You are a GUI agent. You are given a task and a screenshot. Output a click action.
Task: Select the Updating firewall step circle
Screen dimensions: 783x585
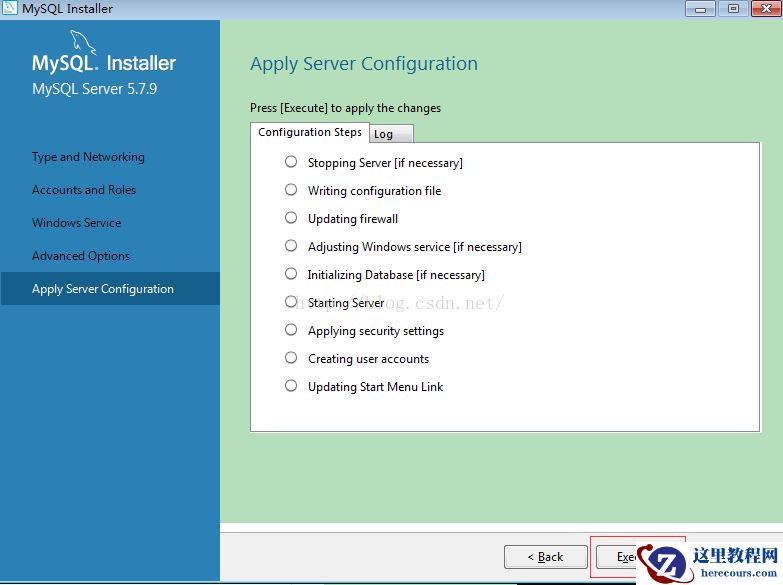click(291, 218)
